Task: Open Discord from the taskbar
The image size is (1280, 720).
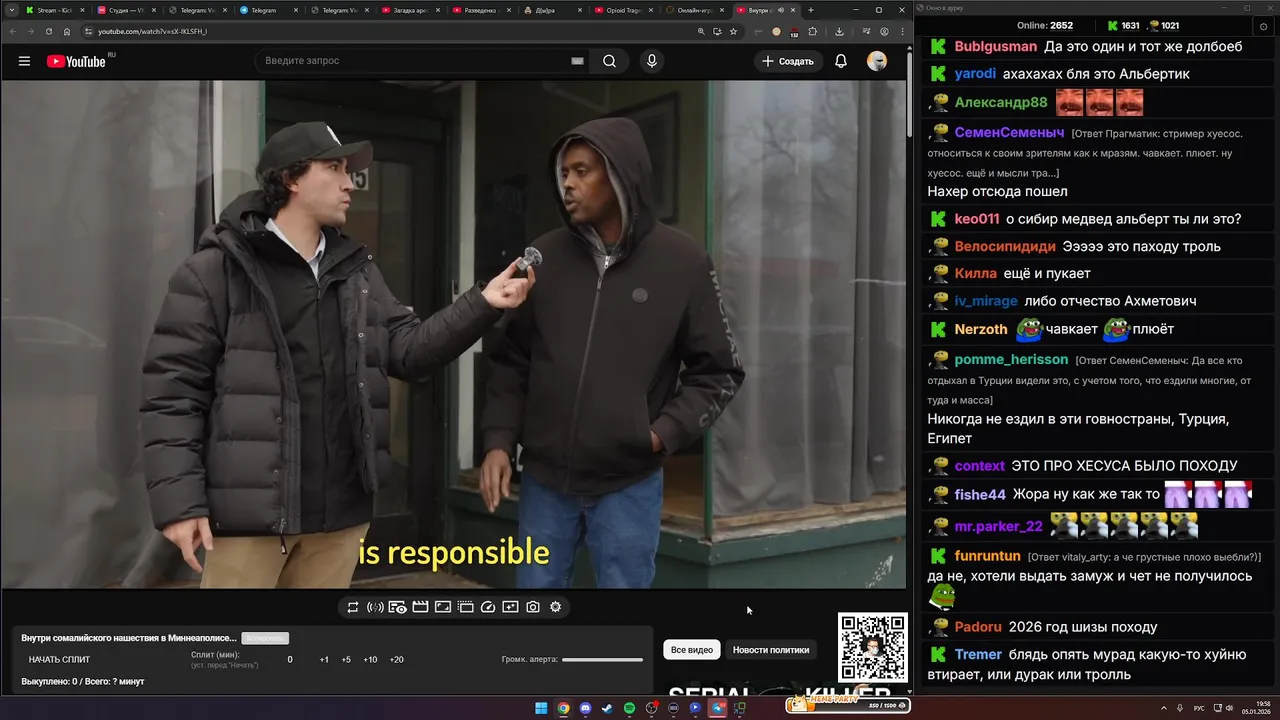Action: click(x=585, y=708)
